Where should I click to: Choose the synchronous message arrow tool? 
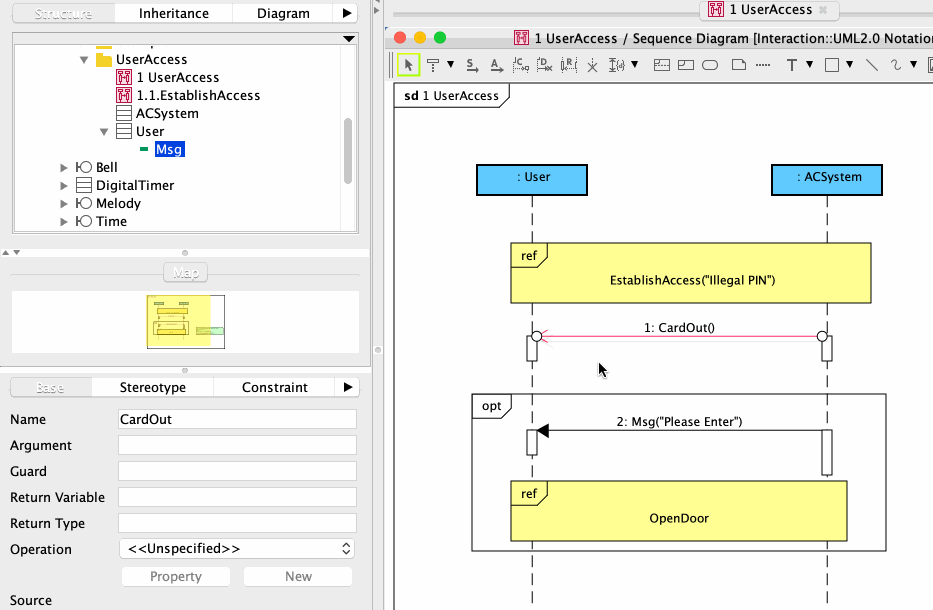pyautogui.click(x=471, y=65)
